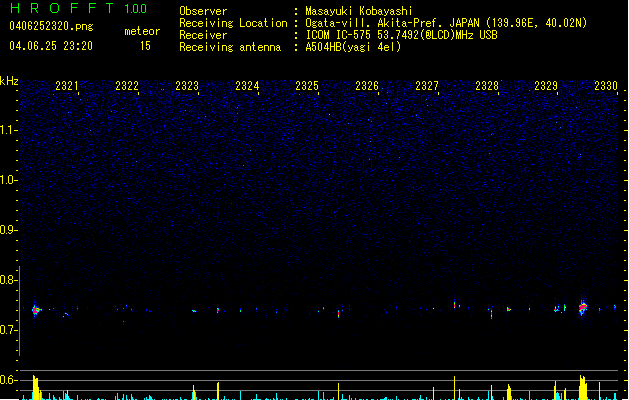Click the 0.6 kHz axis label
The width and height of the screenshot is (629, 400).
pos(9,380)
